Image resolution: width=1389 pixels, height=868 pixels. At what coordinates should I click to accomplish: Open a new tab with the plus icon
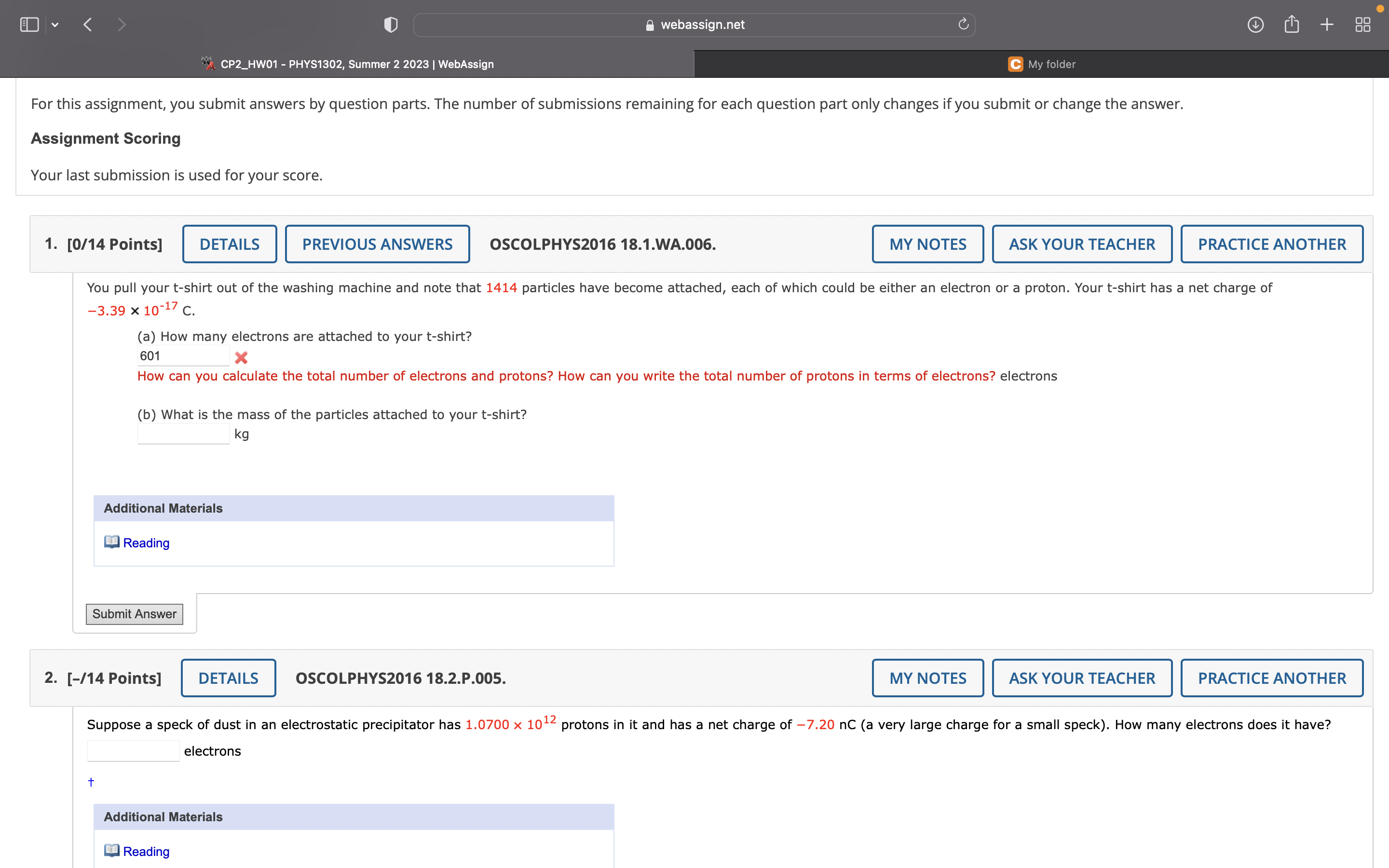click(x=1327, y=24)
